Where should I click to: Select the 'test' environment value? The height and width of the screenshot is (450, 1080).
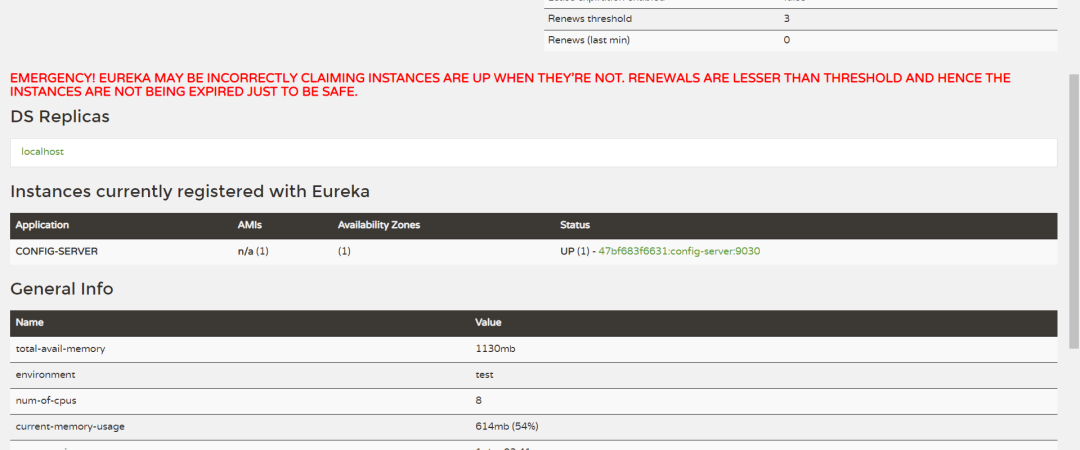click(x=484, y=375)
